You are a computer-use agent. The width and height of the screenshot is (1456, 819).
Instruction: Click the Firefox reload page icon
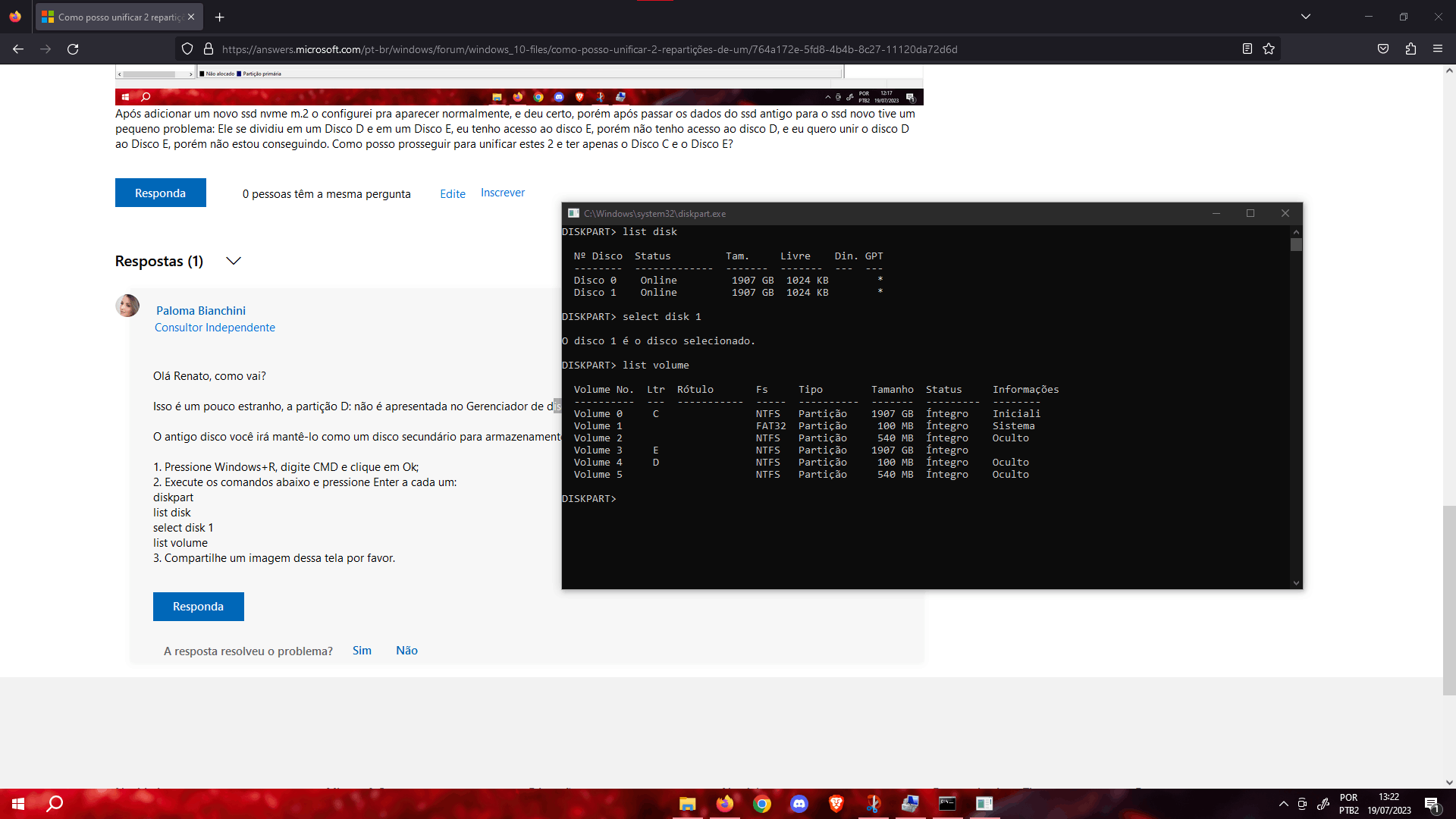(x=73, y=49)
